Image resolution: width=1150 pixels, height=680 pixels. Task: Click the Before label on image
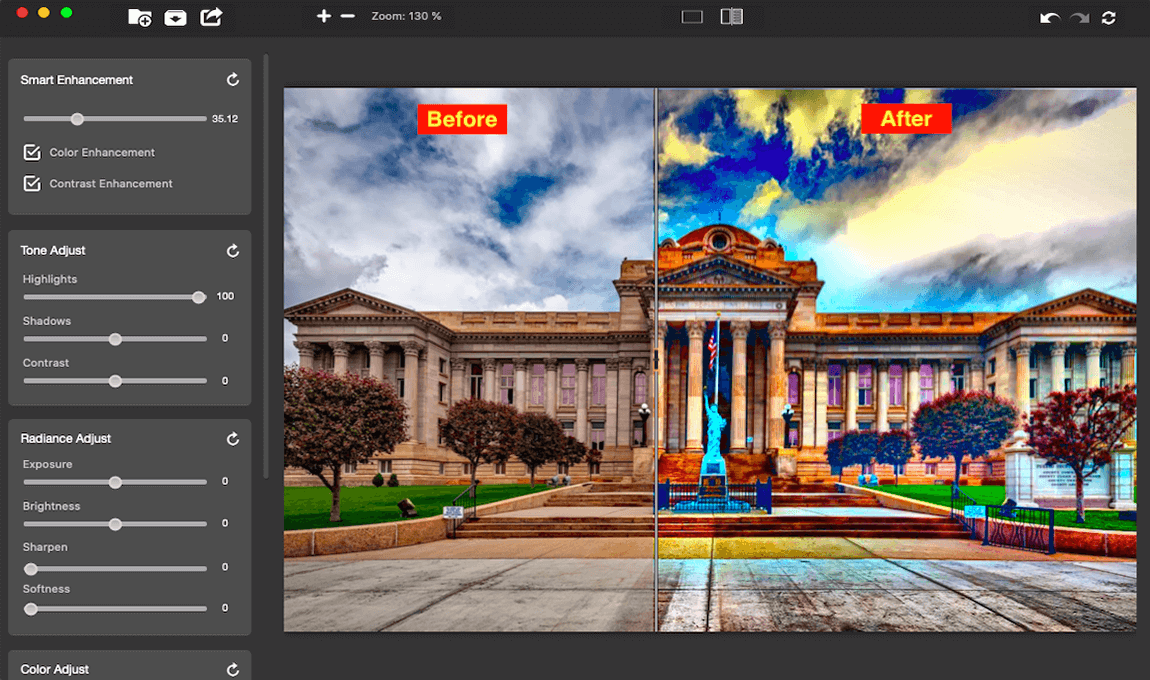coord(462,119)
